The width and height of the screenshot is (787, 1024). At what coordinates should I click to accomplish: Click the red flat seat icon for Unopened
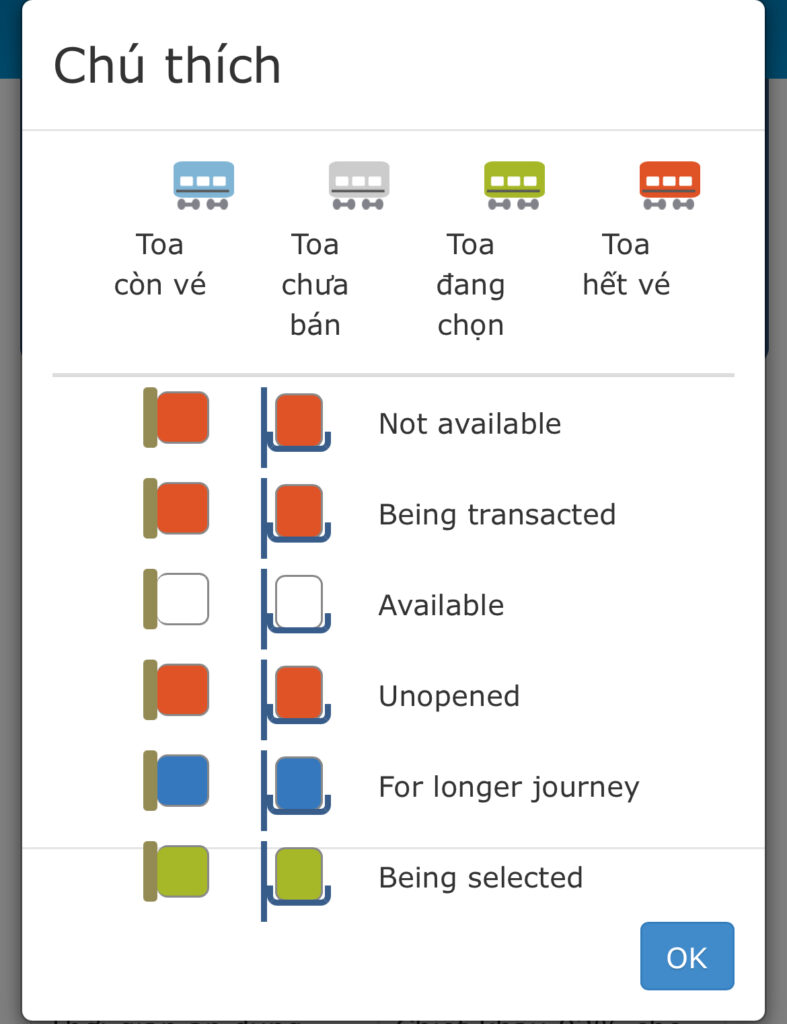coord(176,690)
